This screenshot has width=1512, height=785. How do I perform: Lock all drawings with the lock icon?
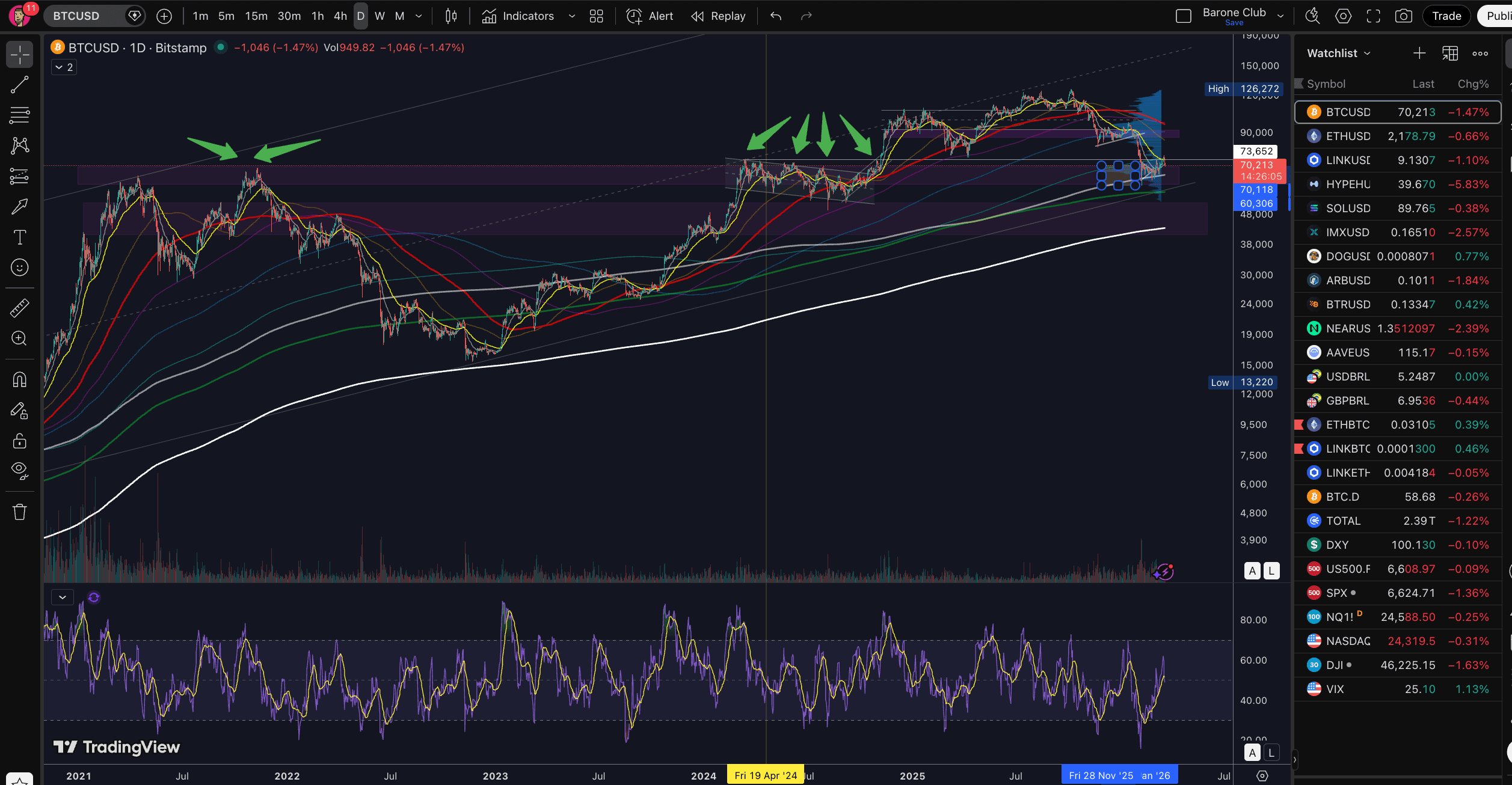pos(20,441)
